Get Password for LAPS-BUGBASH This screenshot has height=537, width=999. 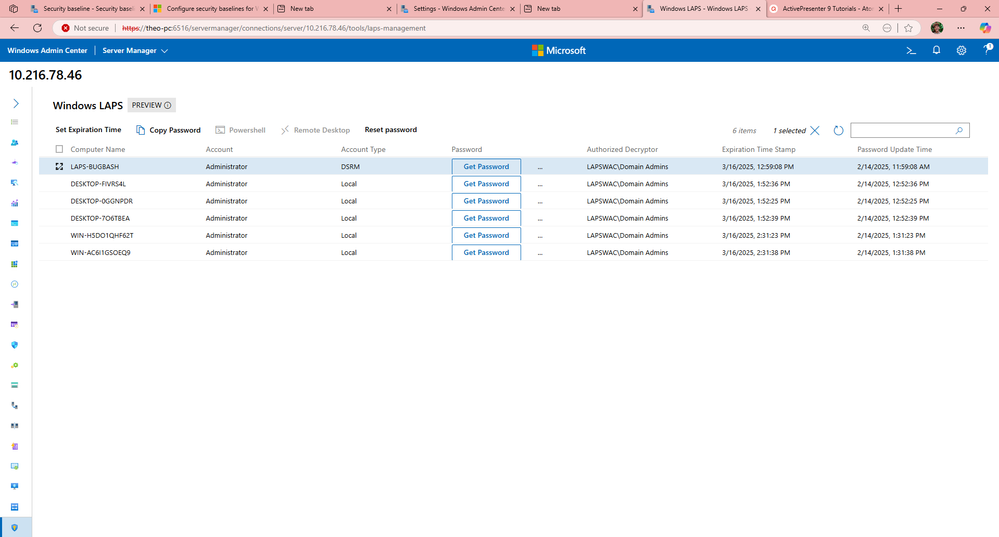click(x=486, y=166)
